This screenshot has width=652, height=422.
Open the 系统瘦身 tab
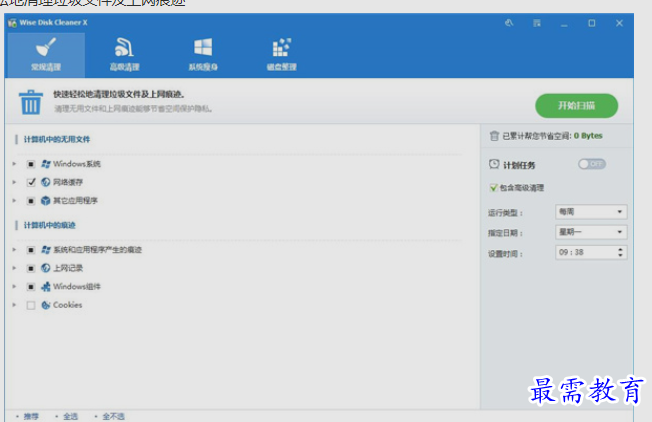(203, 55)
